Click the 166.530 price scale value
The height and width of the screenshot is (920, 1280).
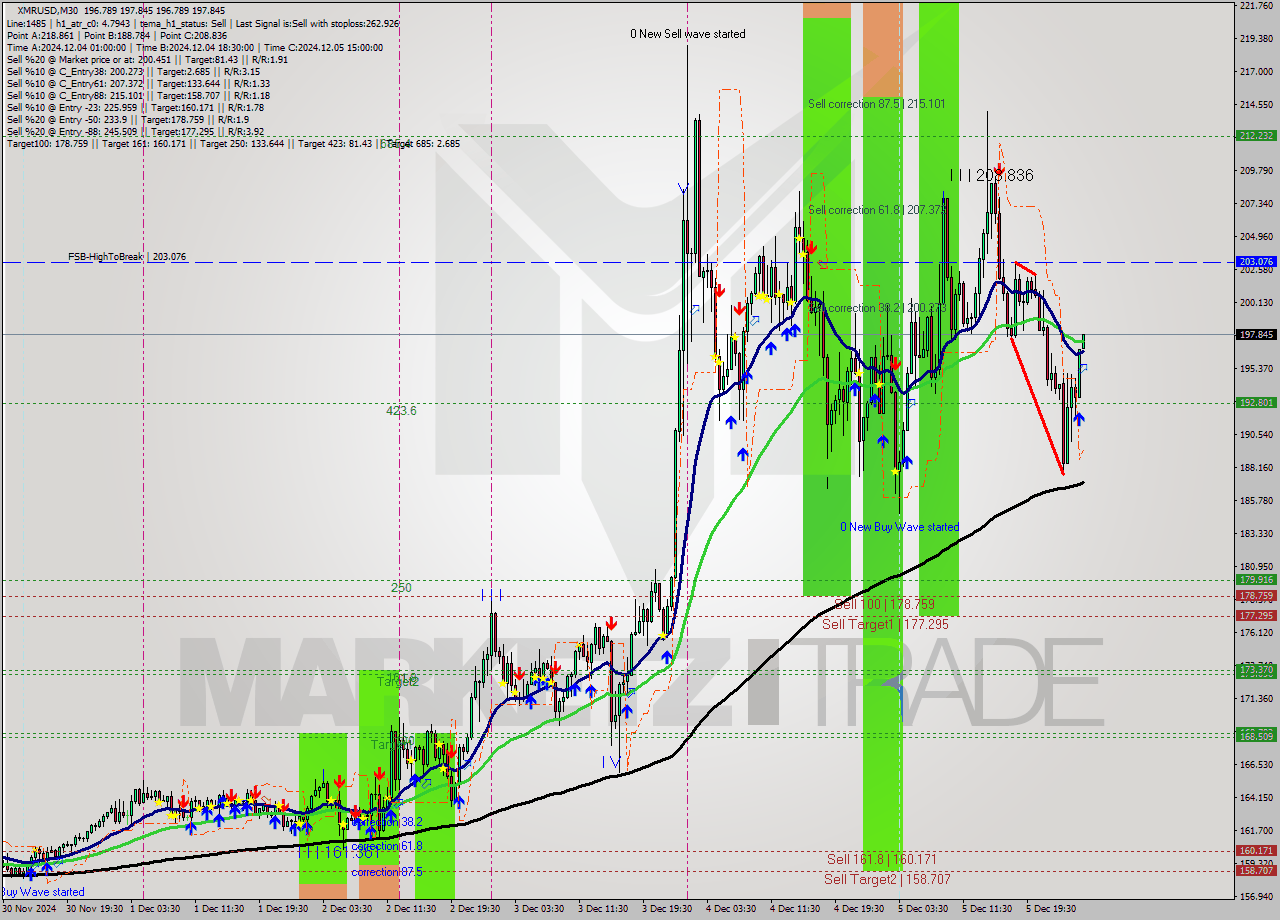tap(1256, 765)
